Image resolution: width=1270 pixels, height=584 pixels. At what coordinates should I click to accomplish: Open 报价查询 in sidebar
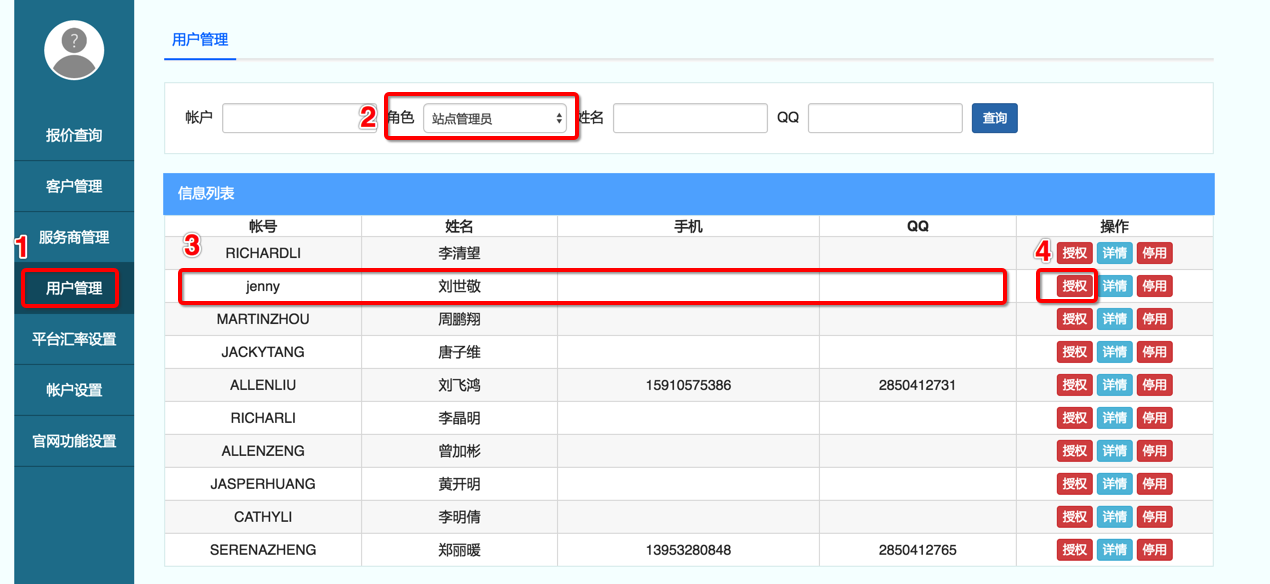click(74, 135)
